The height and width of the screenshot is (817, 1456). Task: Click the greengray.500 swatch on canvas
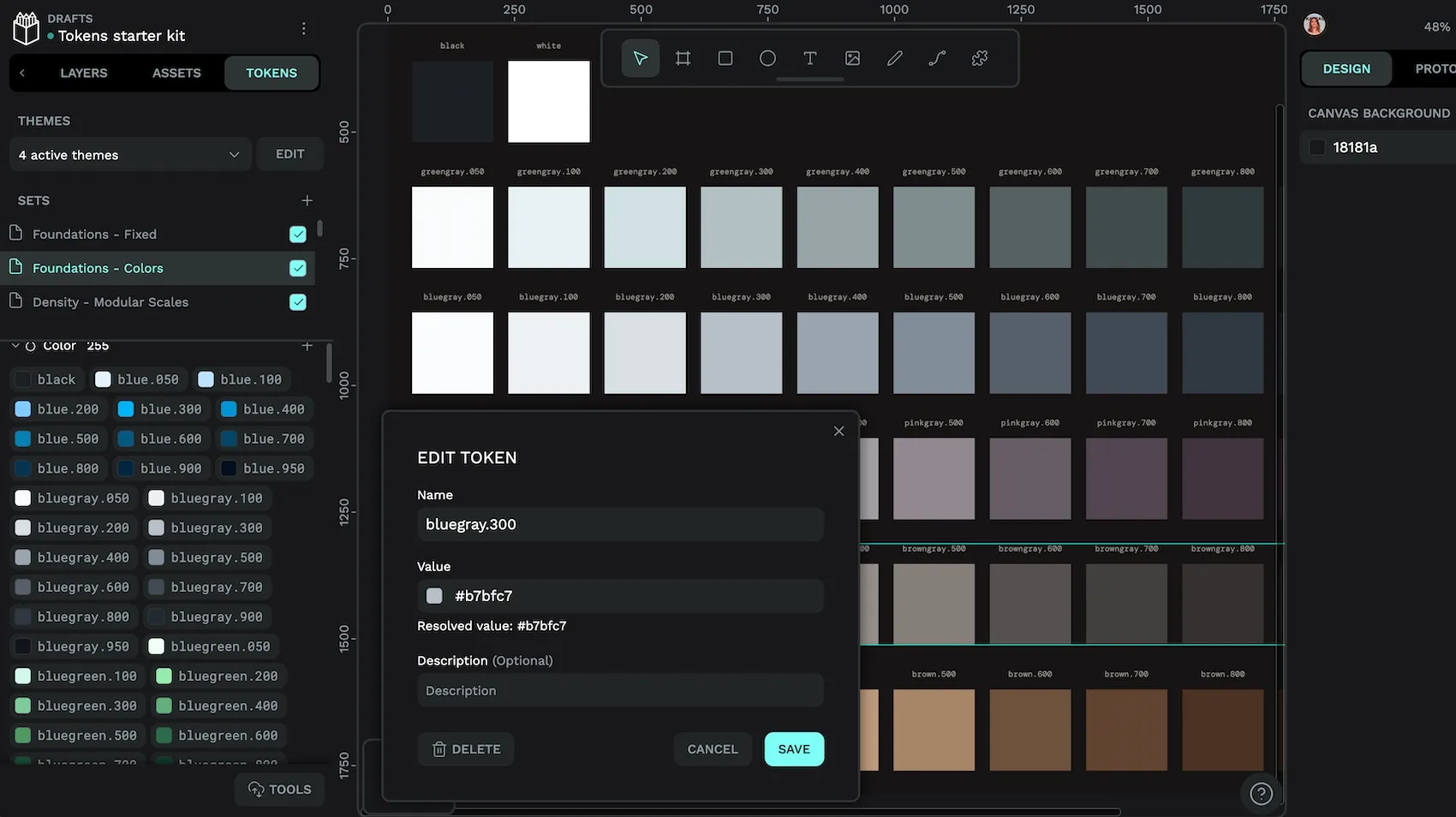(x=934, y=227)
